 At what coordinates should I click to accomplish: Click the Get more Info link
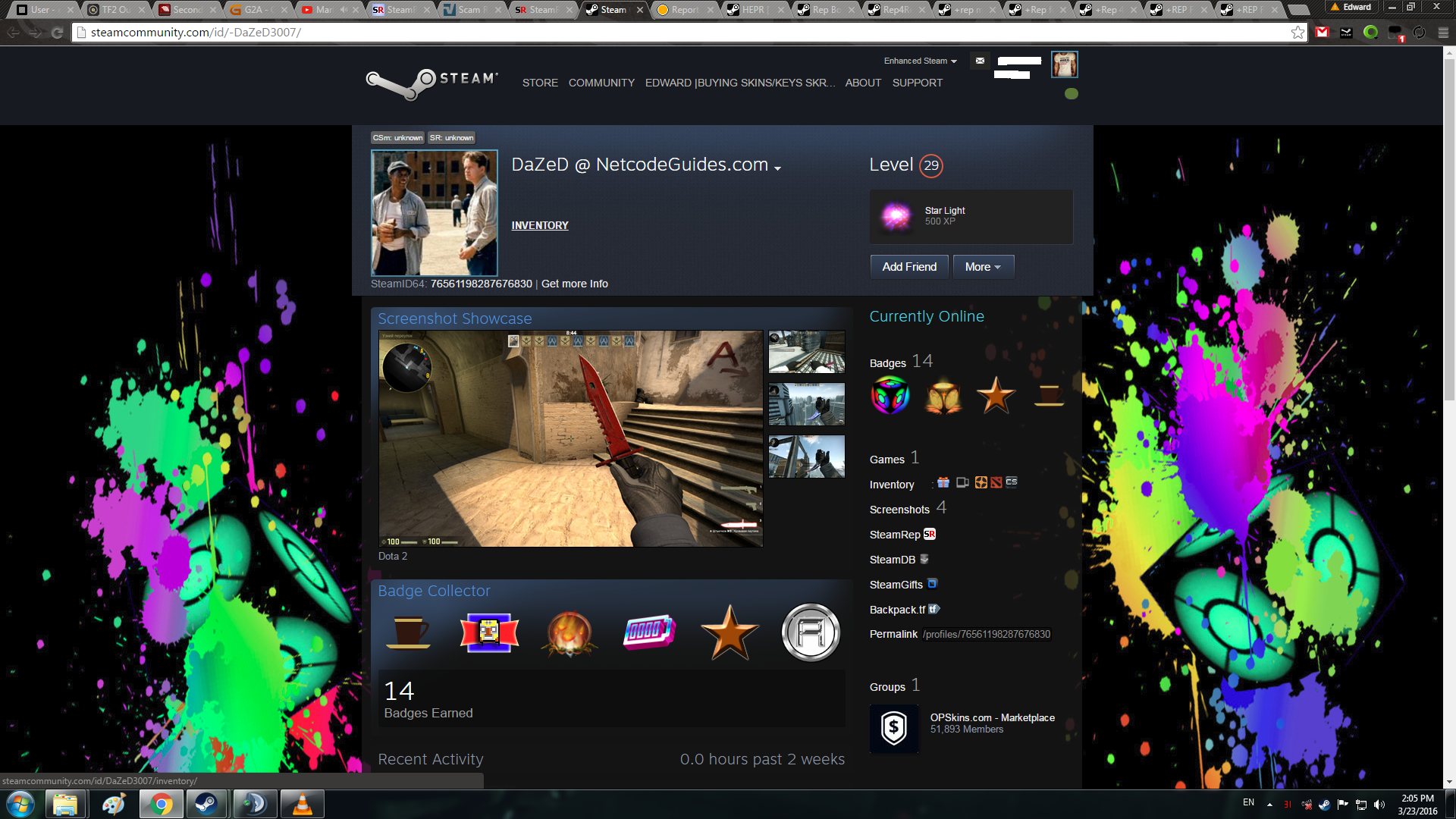pos(574,284)
